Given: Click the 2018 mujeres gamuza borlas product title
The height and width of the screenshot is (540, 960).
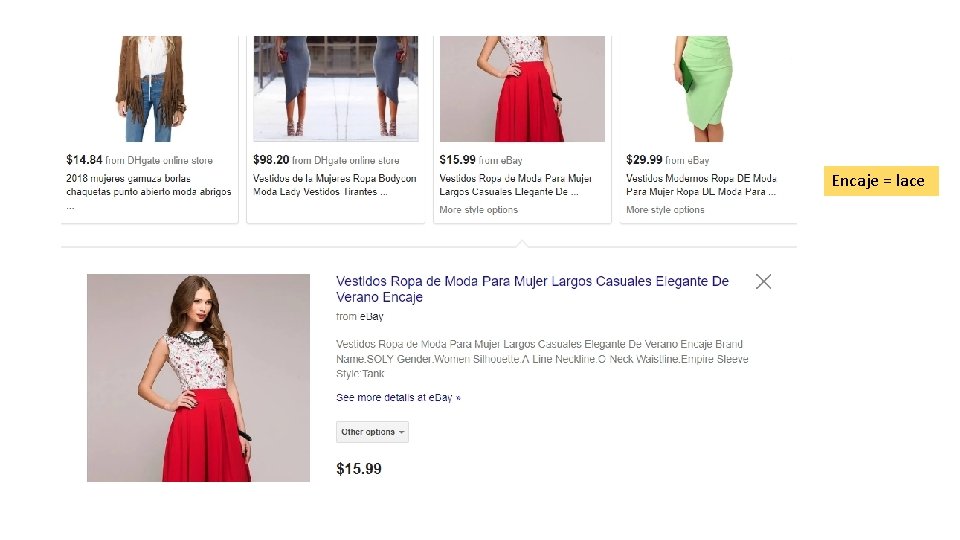Looking at the screenshot, I should click(149, 185).
